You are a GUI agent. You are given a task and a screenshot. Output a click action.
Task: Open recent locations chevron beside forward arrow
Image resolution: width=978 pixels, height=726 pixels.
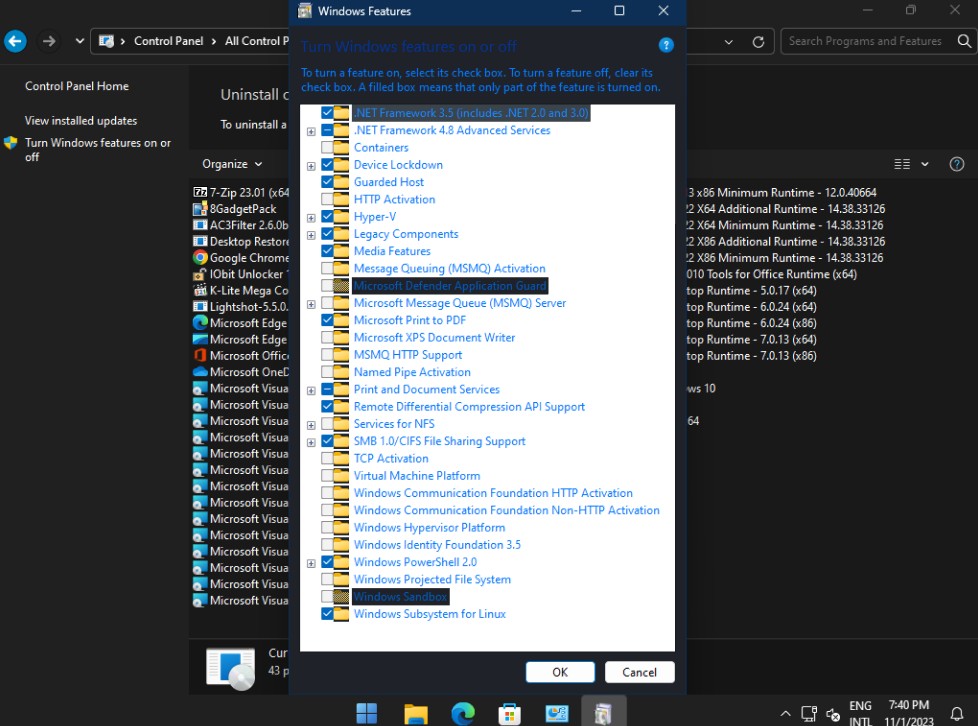[79, 41]
